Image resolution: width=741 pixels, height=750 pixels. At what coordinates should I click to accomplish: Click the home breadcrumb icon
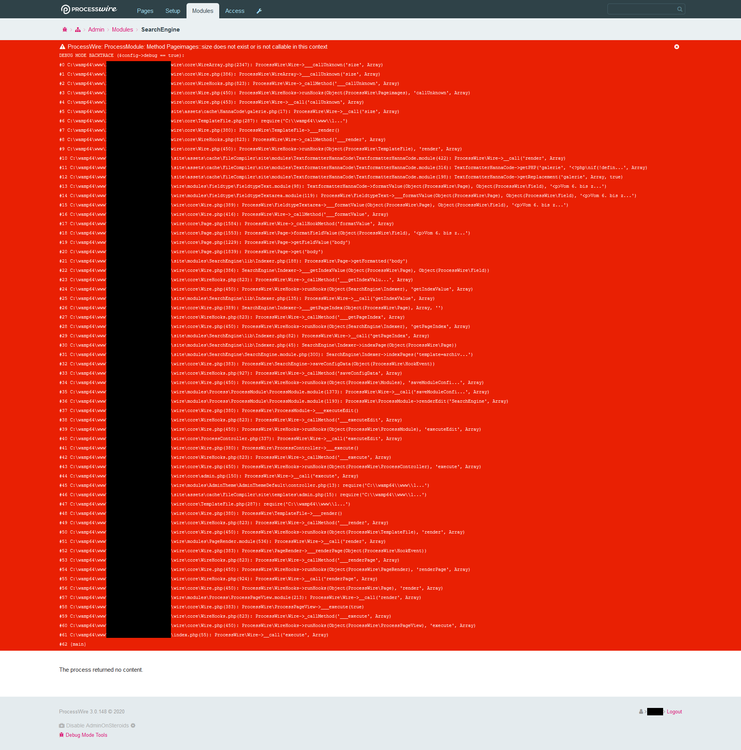click(65, 30)
